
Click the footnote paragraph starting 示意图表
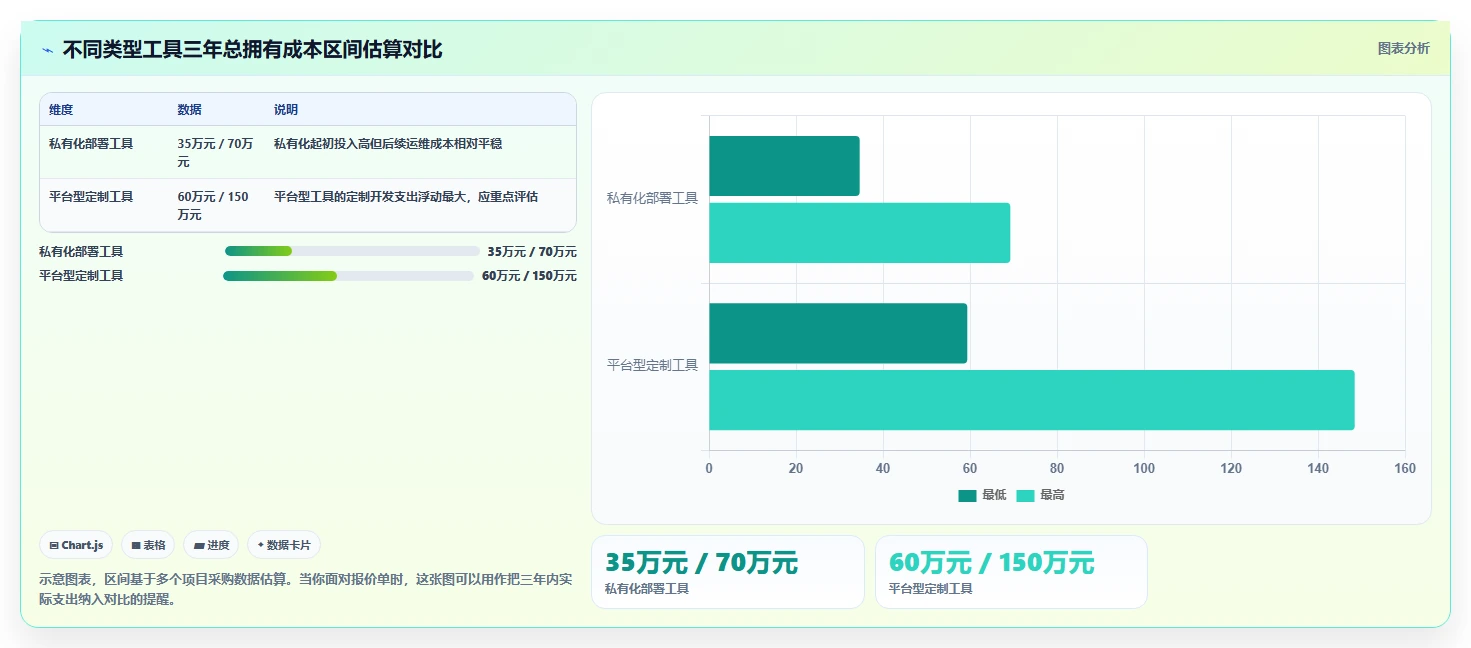tap(305, 589)
